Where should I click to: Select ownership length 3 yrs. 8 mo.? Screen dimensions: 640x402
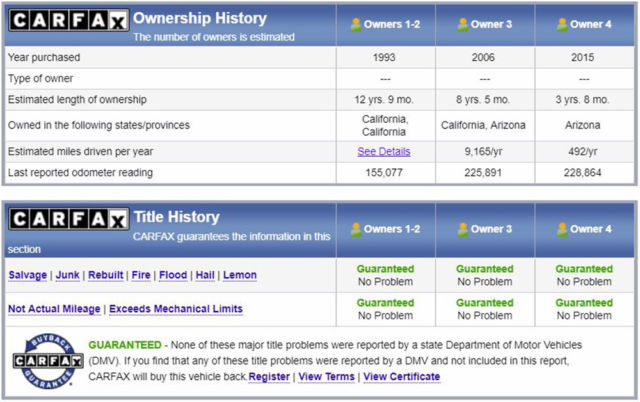point(582,100)
